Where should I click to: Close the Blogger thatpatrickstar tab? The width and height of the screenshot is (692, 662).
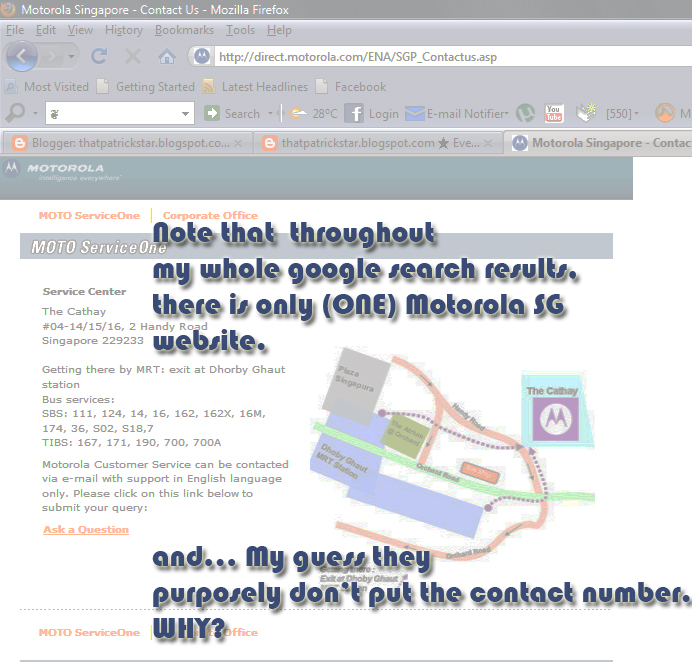238,143
